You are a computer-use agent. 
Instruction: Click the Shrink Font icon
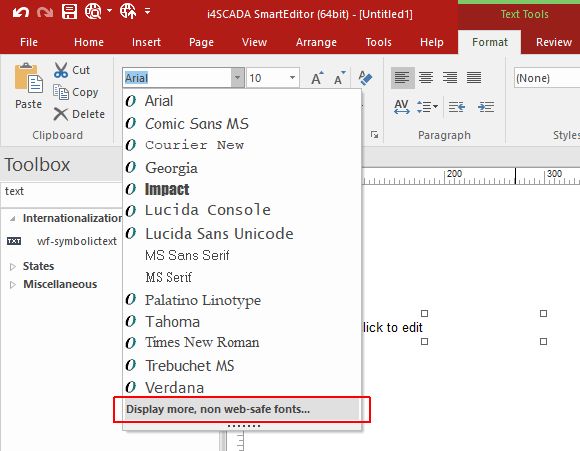[x=340, y=78]
